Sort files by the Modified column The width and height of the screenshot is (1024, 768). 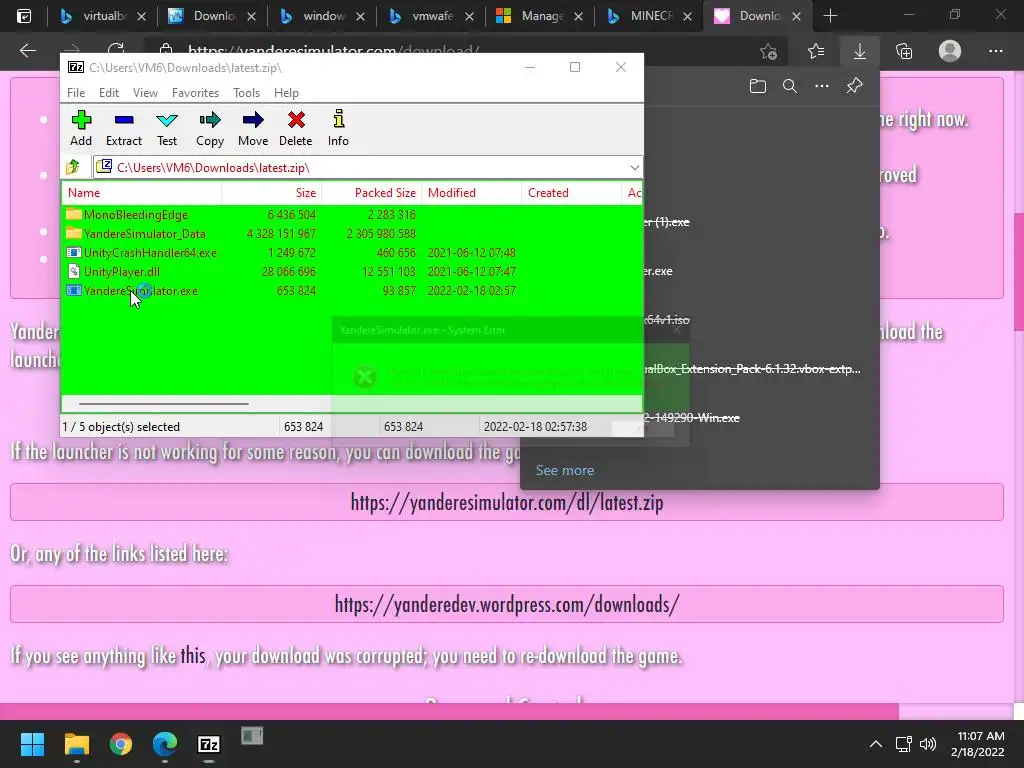pos(472,193)
